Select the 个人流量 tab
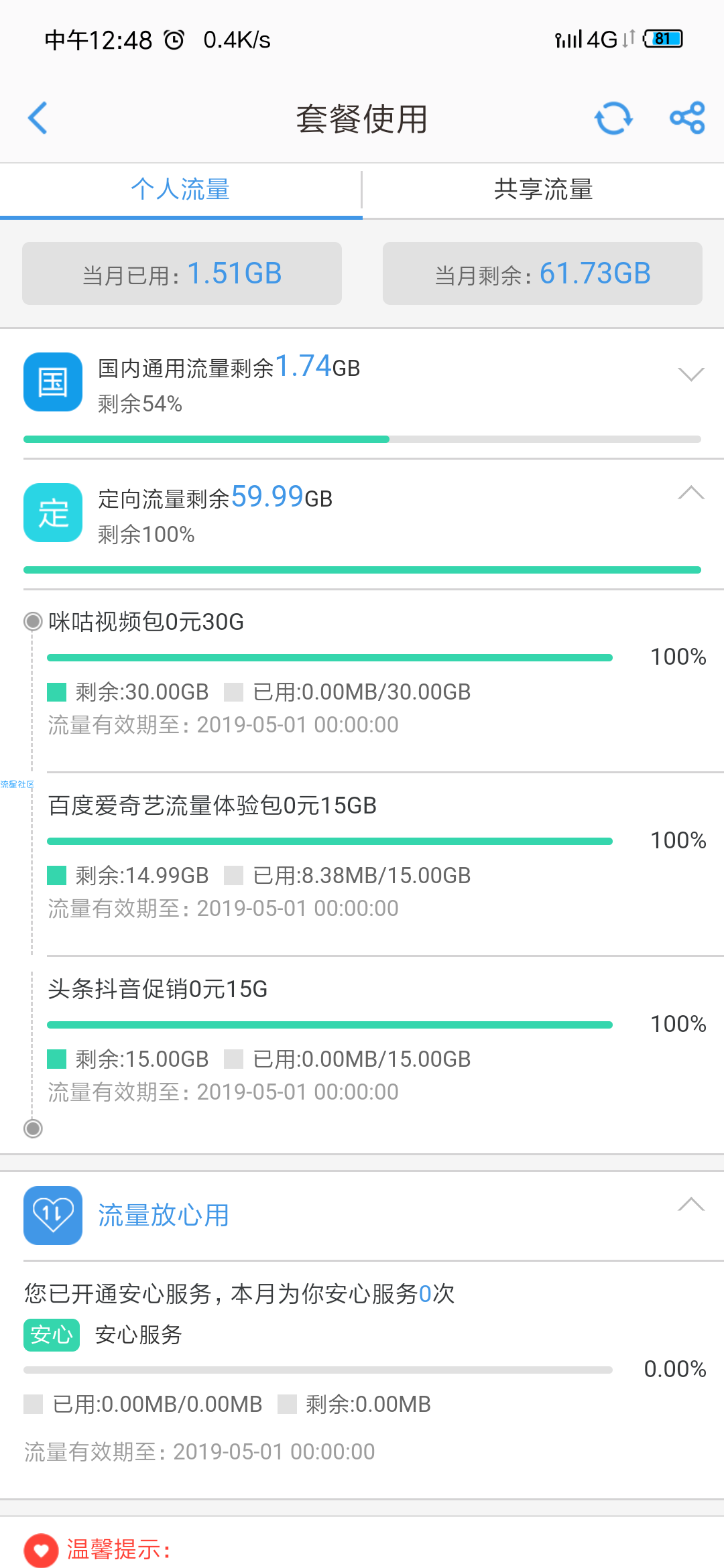 point(181,190)
